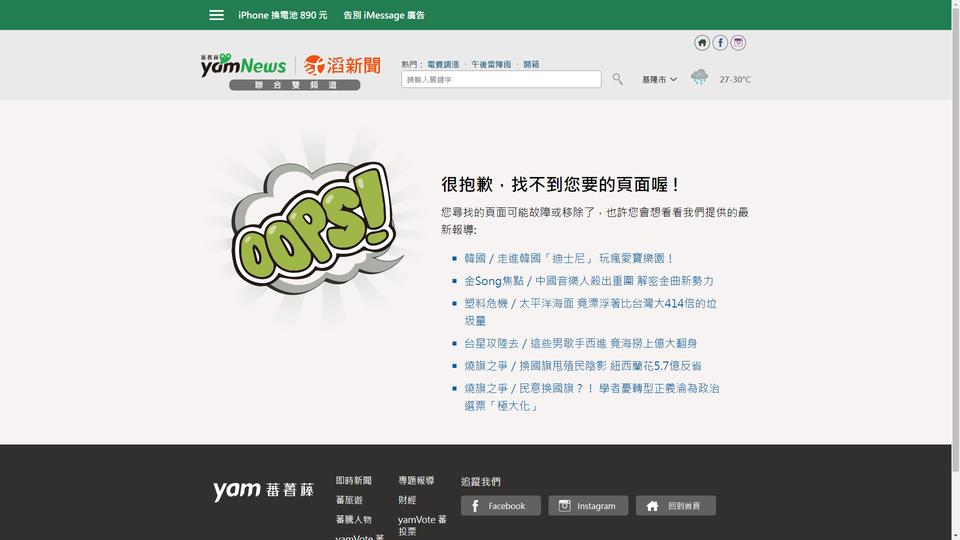
Task: Click the 滔新聞 logo
Action: coord(342,65)
